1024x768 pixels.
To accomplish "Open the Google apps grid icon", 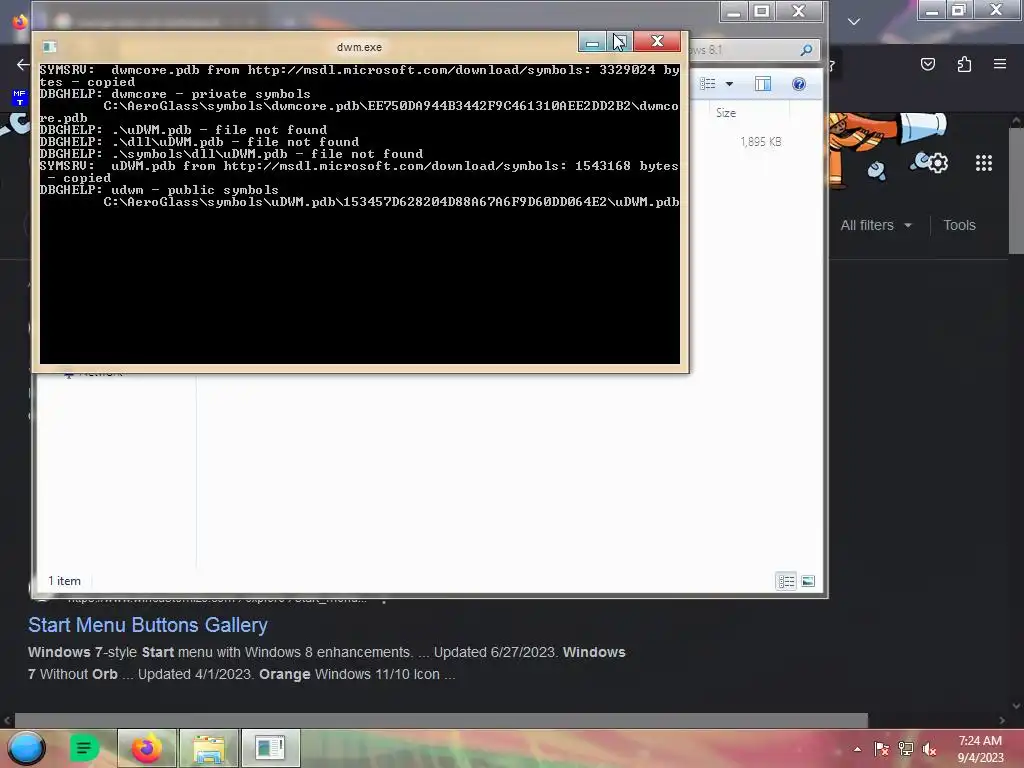I will (984, 163).
